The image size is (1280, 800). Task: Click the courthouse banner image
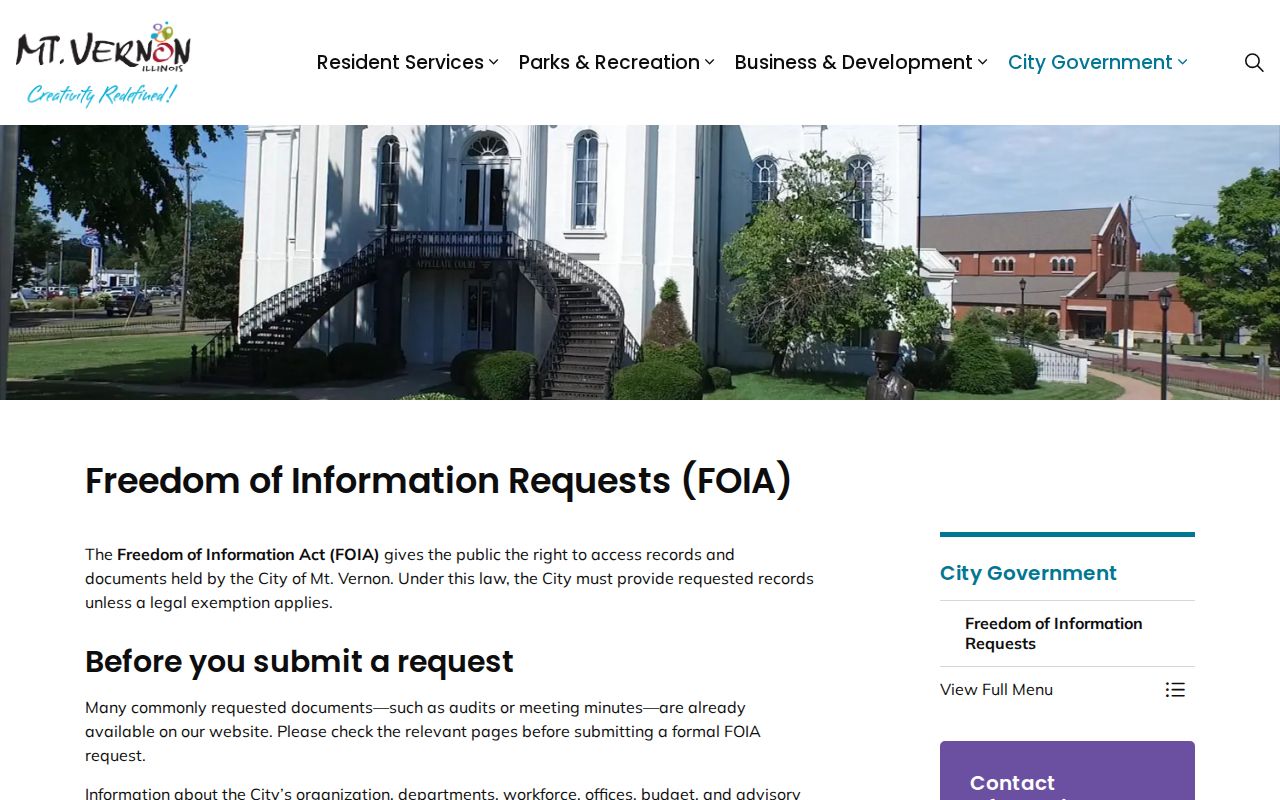tap(640, 262)
